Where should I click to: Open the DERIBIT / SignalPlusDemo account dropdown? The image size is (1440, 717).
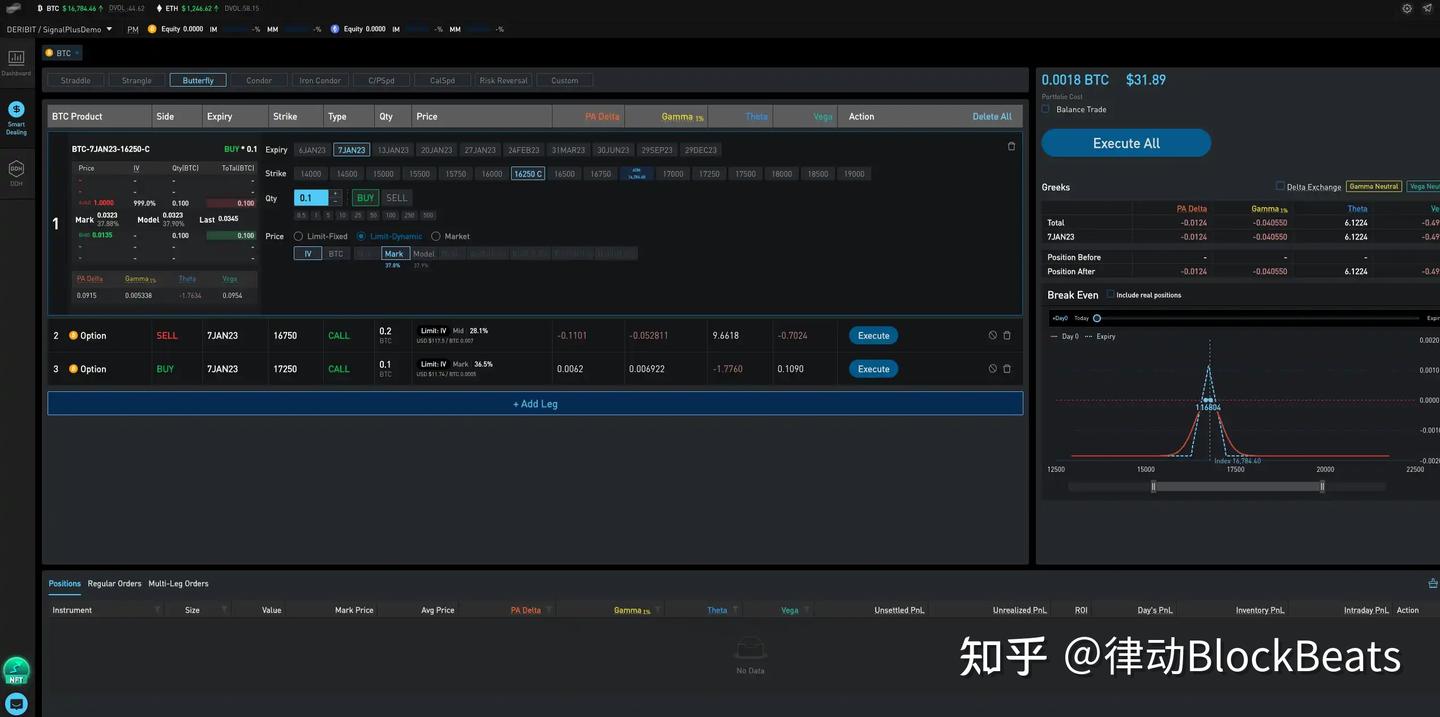pyautogui.click(x=59, y=29)
